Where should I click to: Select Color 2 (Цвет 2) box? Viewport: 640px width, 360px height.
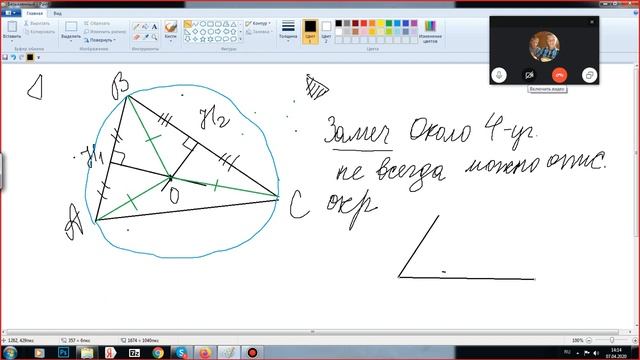326,31
